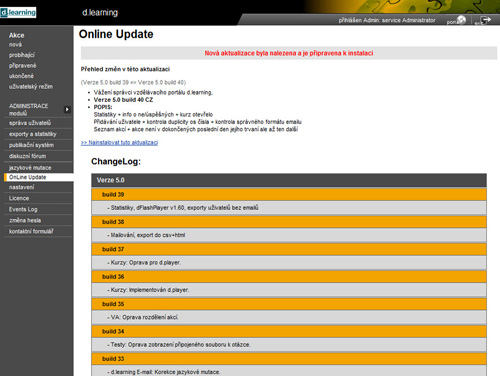
Task: Open the portal globe icon
Action: (x=461, y=20)
